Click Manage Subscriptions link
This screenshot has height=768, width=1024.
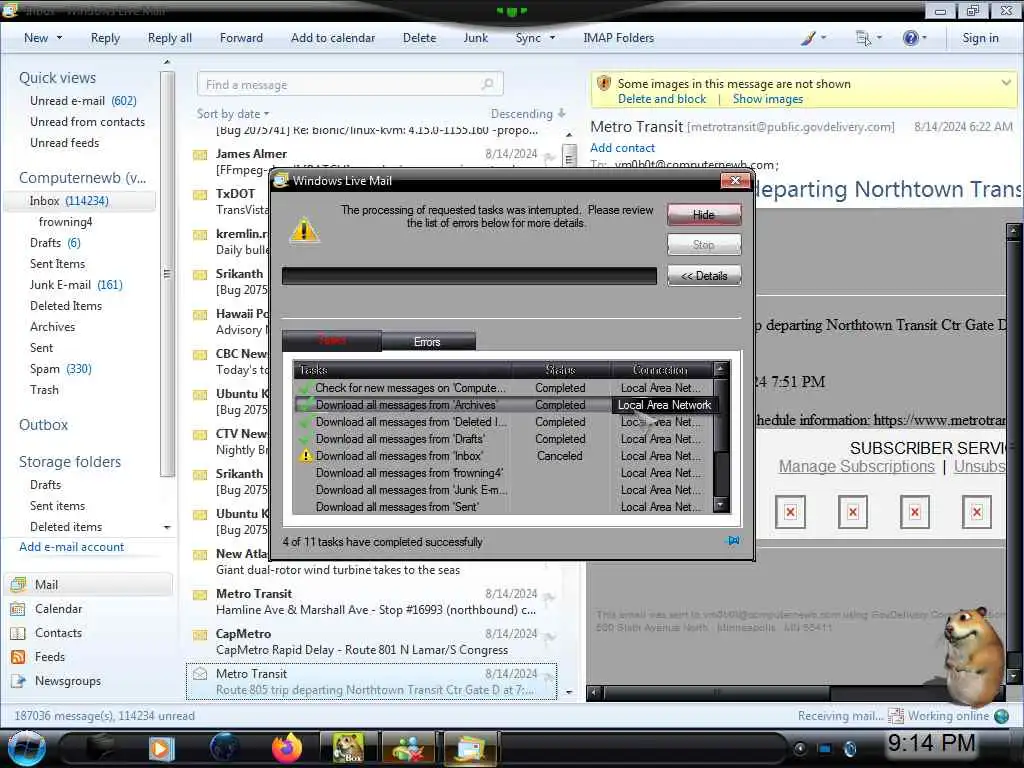[857, 467]
